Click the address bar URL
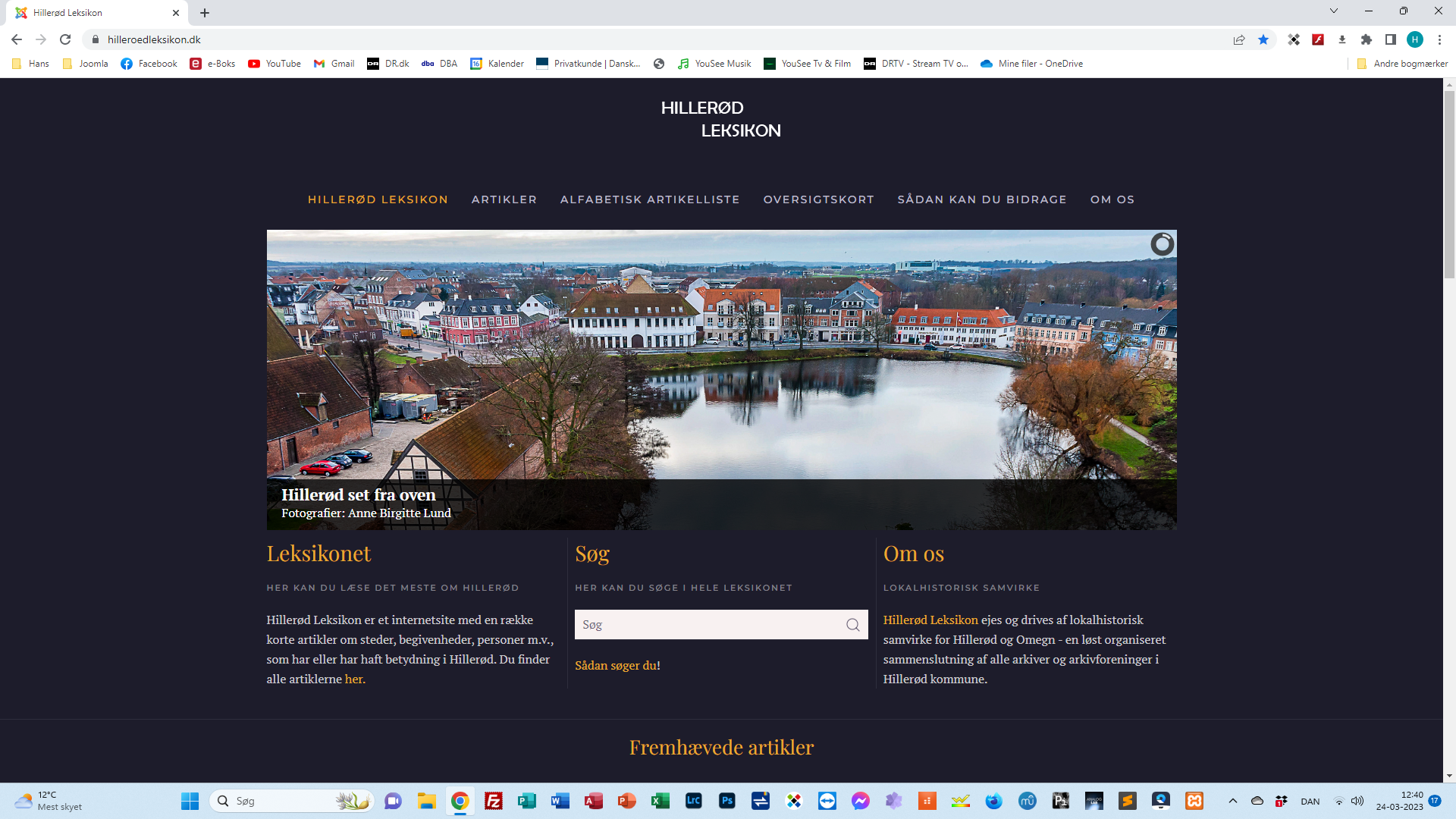This screenshot has height=819, width=1456. point(154,39)
